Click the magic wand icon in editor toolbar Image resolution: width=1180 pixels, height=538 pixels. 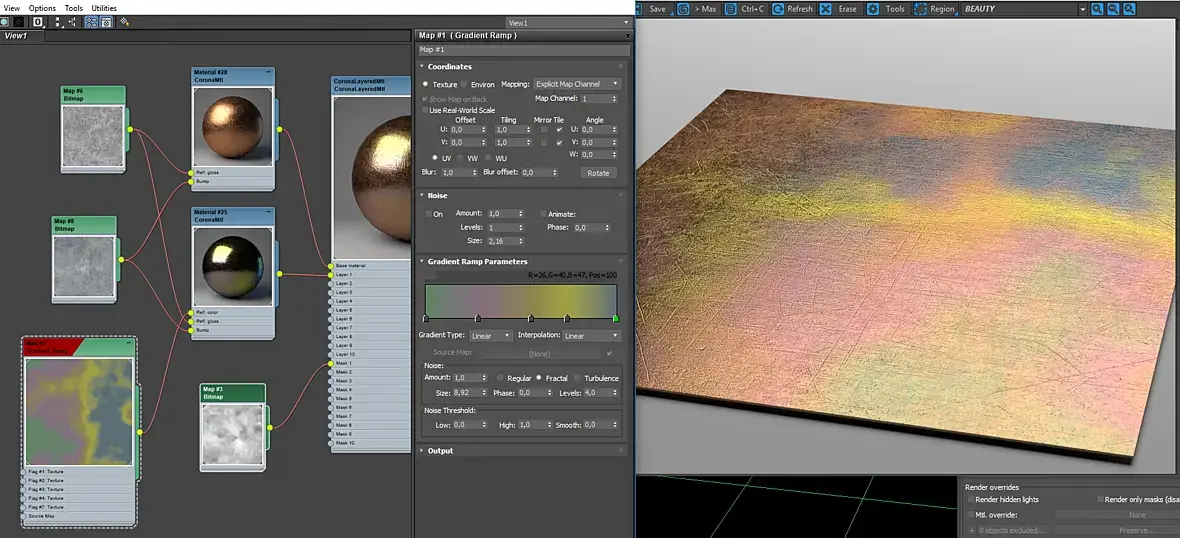[x=124, y=21]
